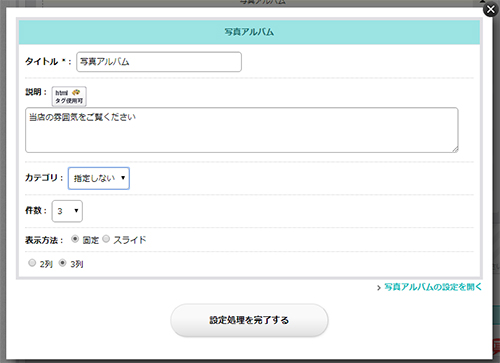Focus the タイトル input field
500x363 pixels.
click(159, 62)
